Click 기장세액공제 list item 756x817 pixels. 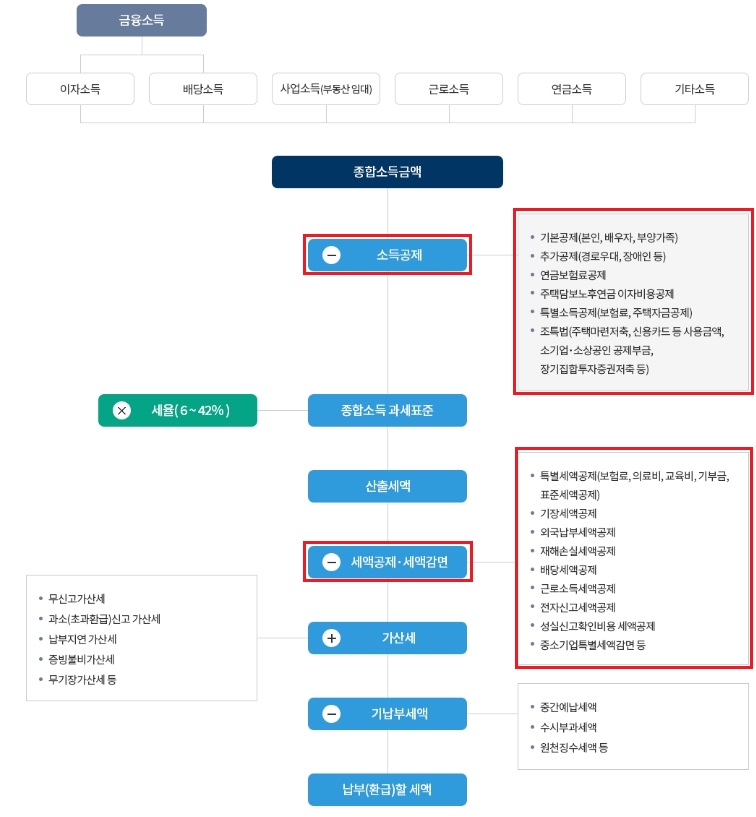[568, 513]
